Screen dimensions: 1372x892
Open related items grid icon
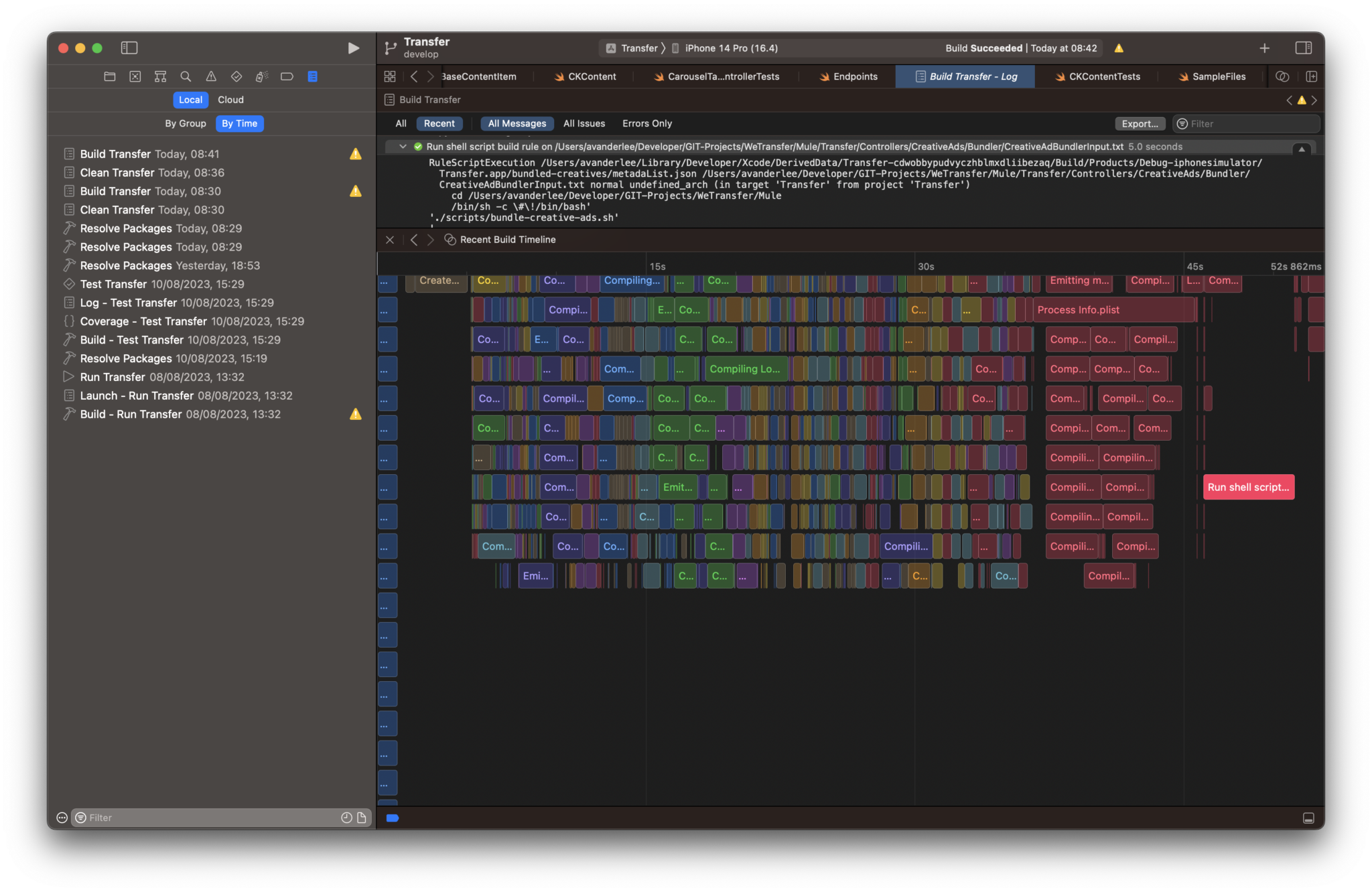[x=390, y=76]
